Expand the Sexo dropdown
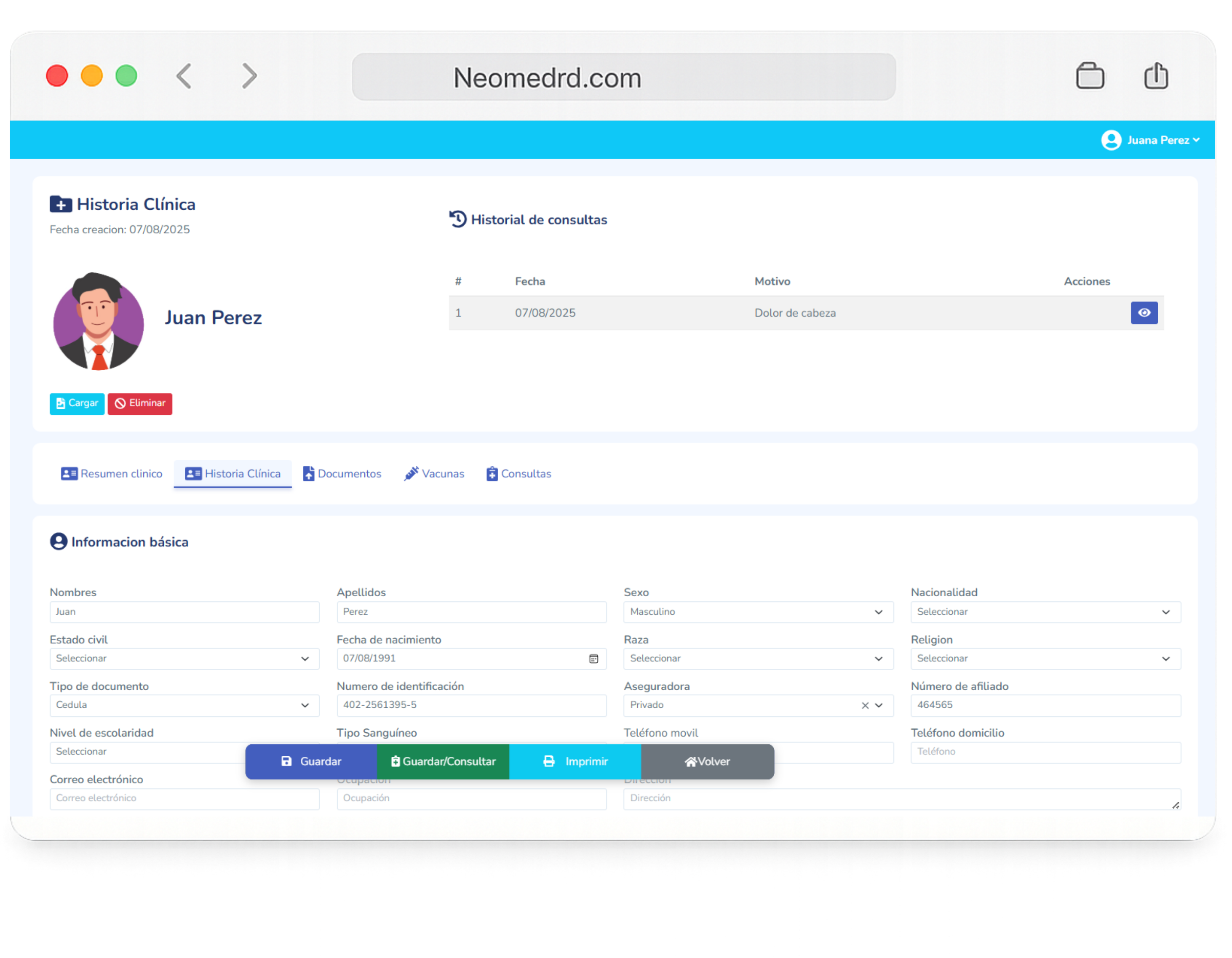This screenshot has width=1232, height=958. tap(758, 612)
